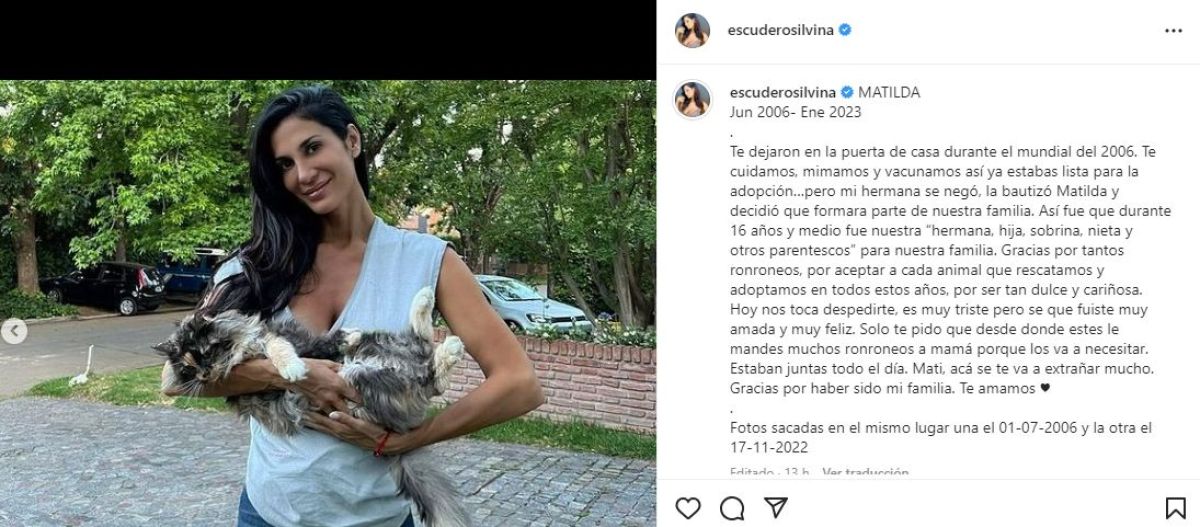Click verified badge before the MATILDA caption

coord(846,92)
